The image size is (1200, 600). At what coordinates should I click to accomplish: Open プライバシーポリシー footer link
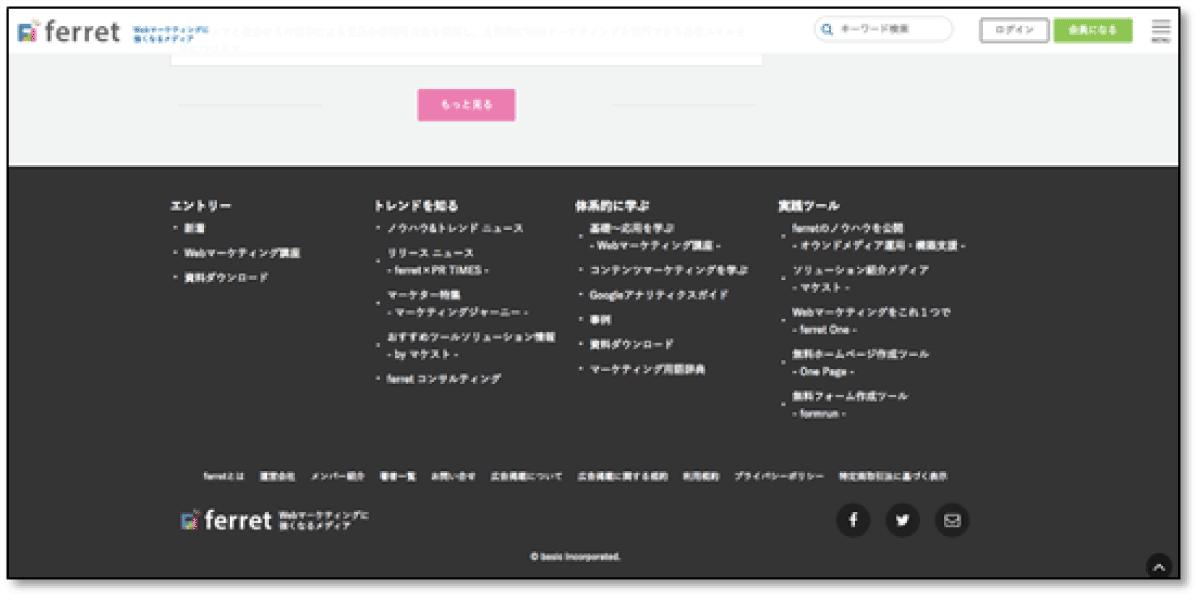click(x=779, y=477)
